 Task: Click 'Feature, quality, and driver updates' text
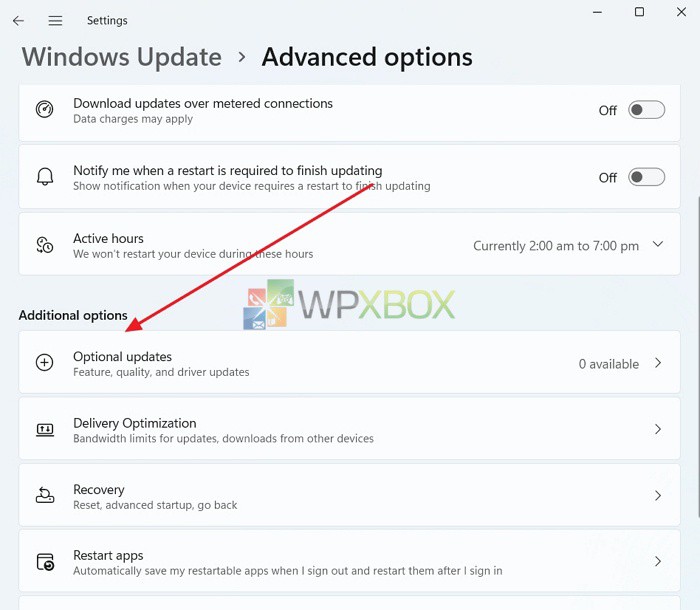pyautogui.click(x=161, y=372)
